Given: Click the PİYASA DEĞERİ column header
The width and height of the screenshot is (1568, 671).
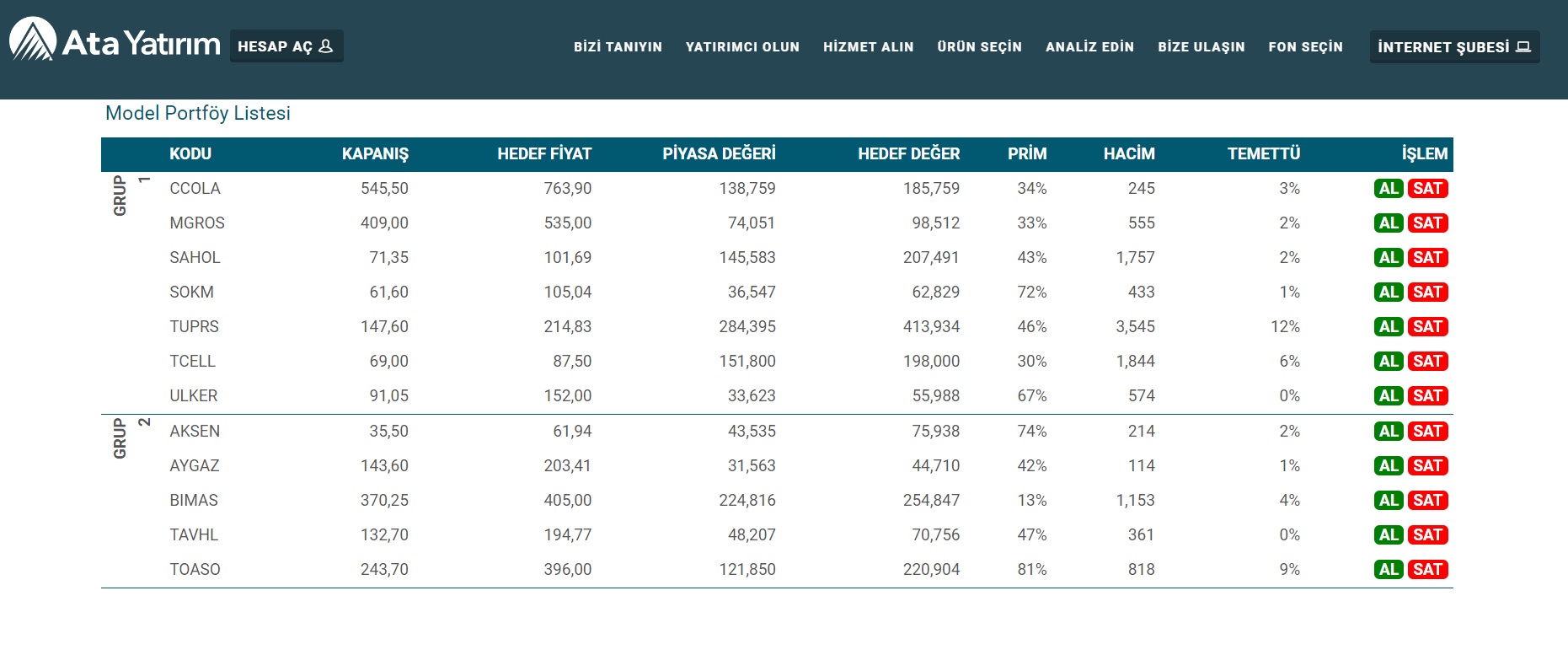Looking at the screenshot, I should click(x=719, y=154).
